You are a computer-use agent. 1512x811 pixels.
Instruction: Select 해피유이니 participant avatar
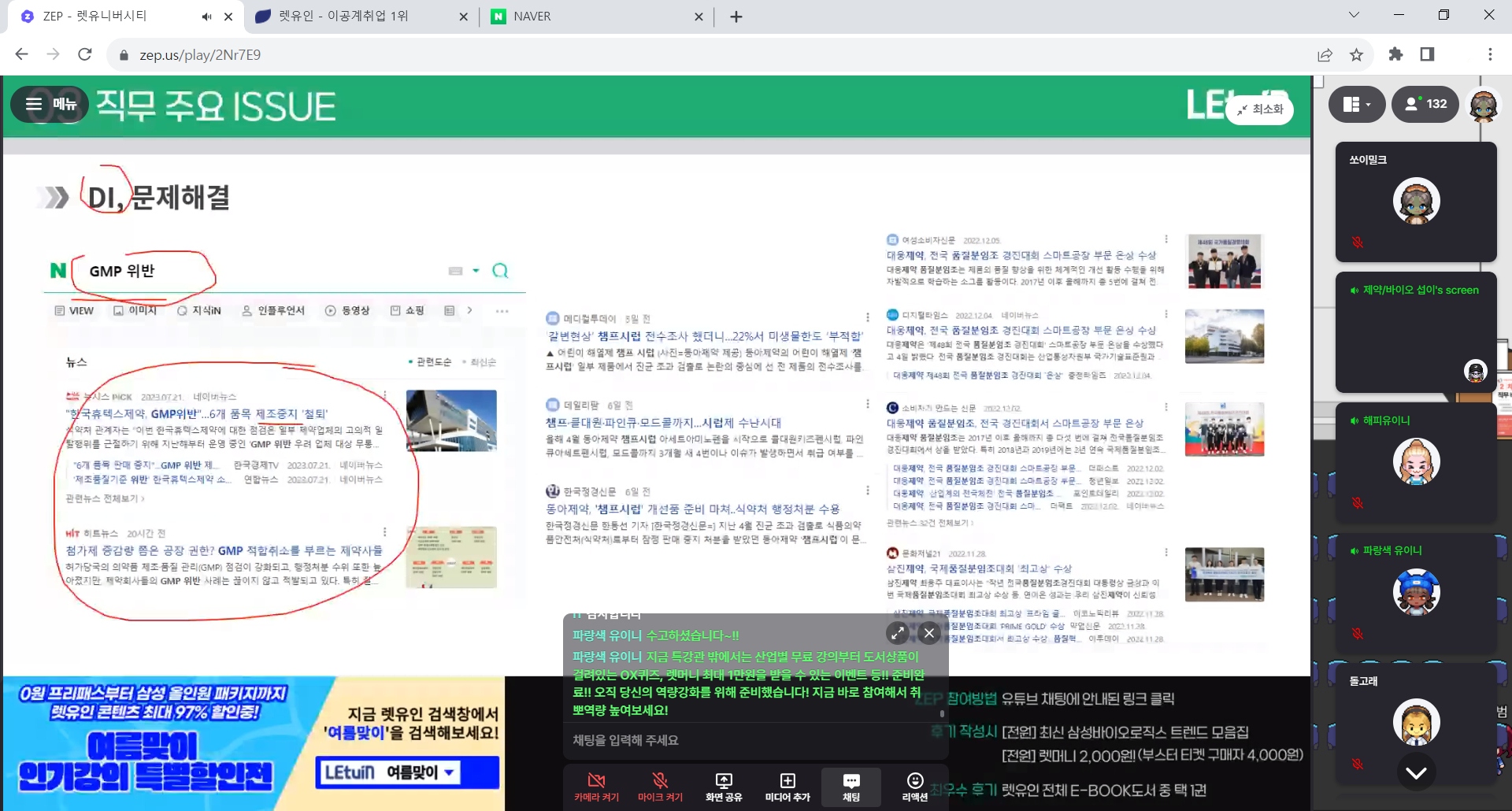tap(1416, 461)
